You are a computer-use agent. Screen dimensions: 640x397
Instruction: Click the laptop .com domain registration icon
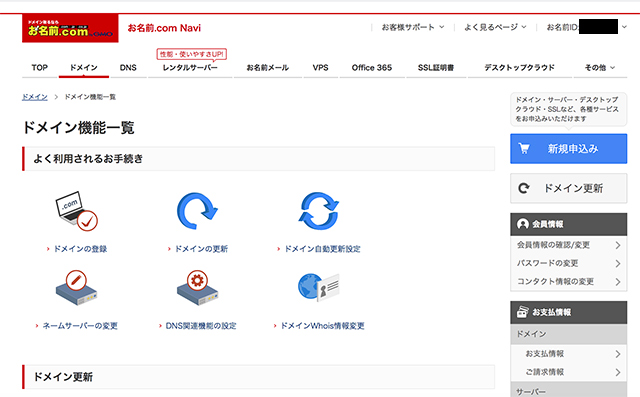click(x=76, y=211)
